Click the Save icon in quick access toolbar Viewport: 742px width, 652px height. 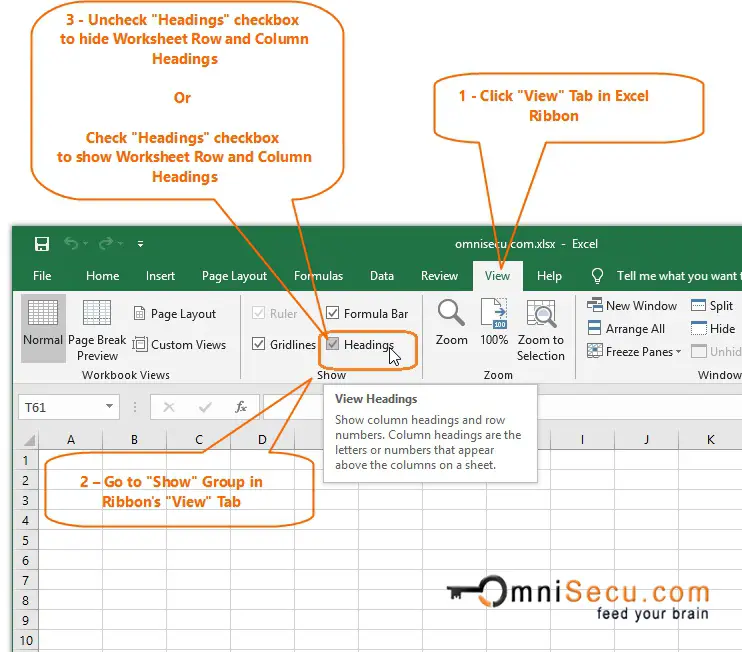coord(42,244)
